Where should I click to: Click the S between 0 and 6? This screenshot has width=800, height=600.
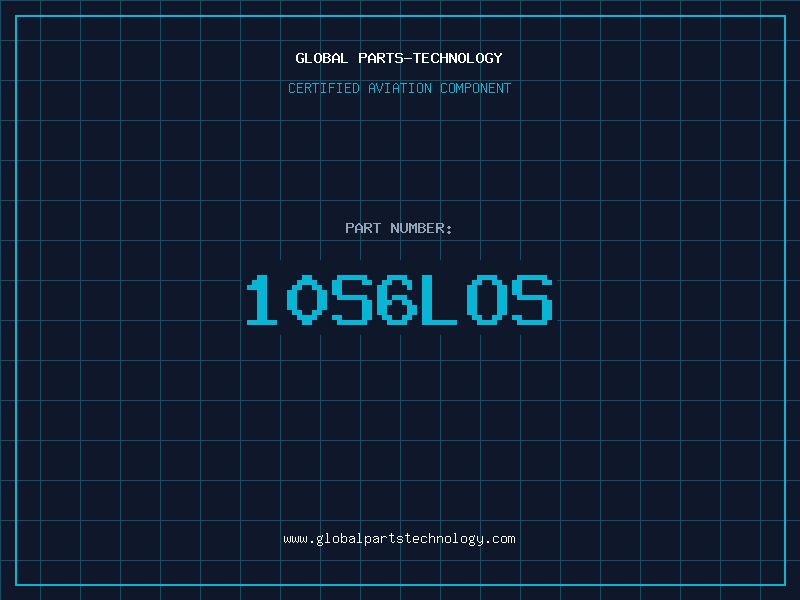pyautogui.click(x=352, y=299)
